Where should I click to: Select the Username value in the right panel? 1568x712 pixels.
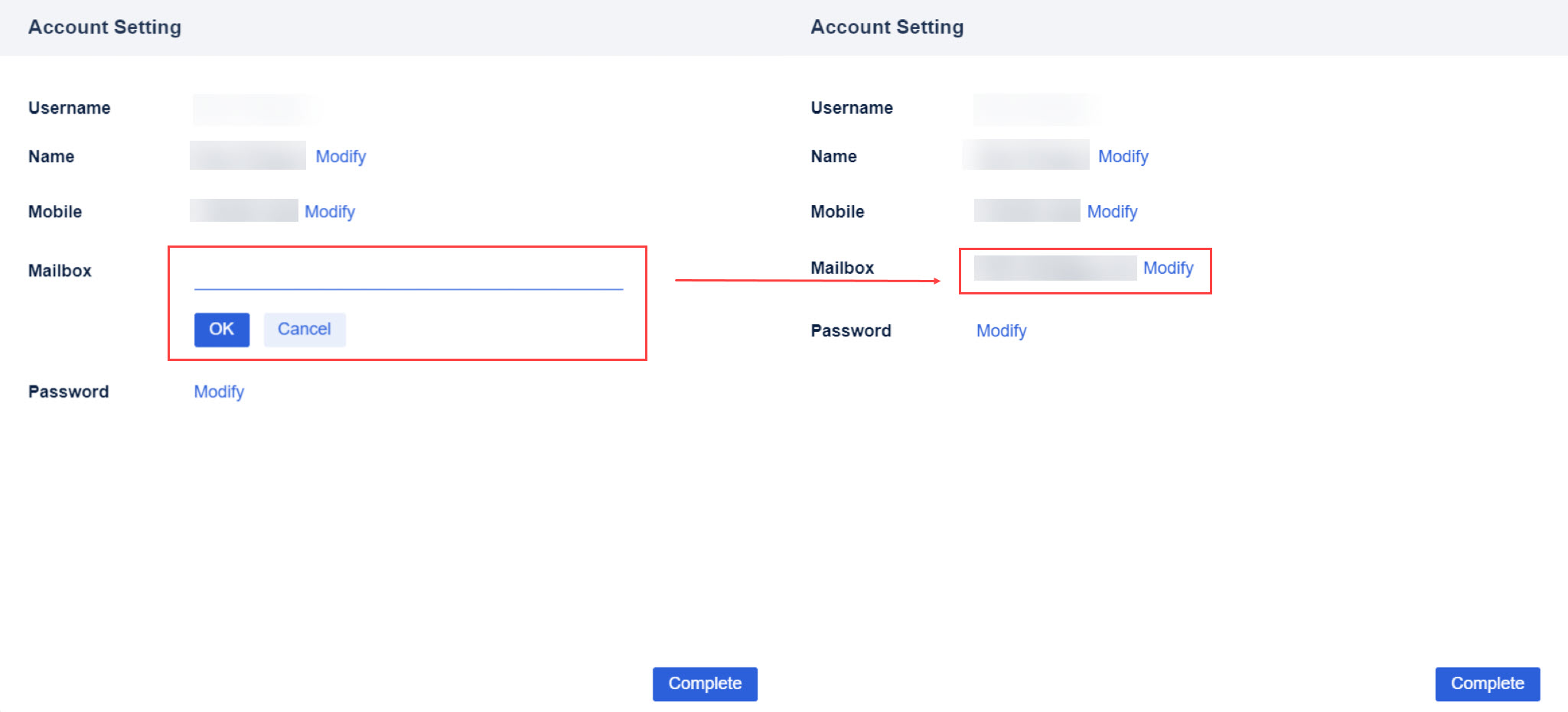pyautogui.click(x=1035, y=108)
